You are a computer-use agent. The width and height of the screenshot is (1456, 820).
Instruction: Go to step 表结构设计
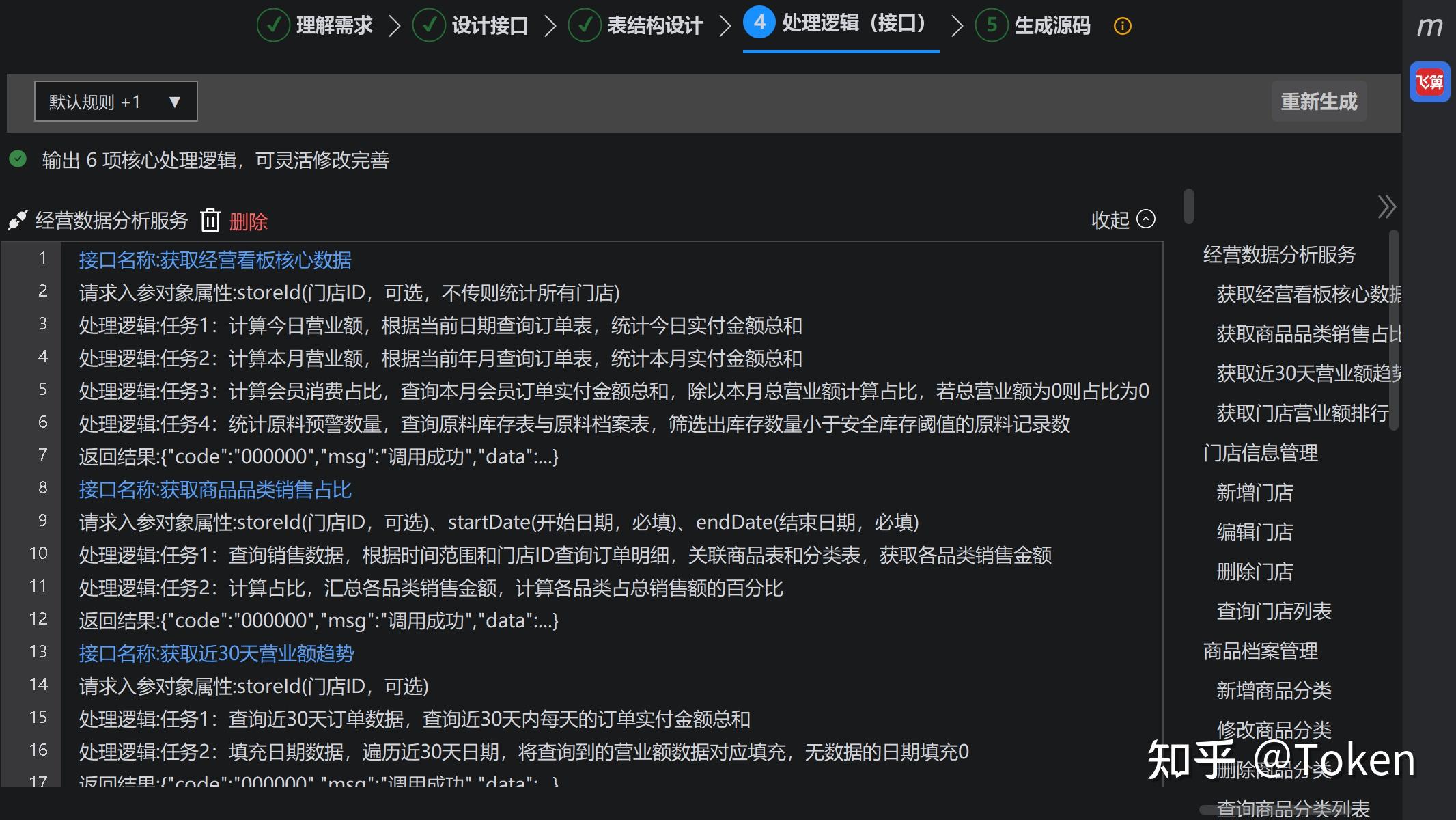click(x=636, y=25)
